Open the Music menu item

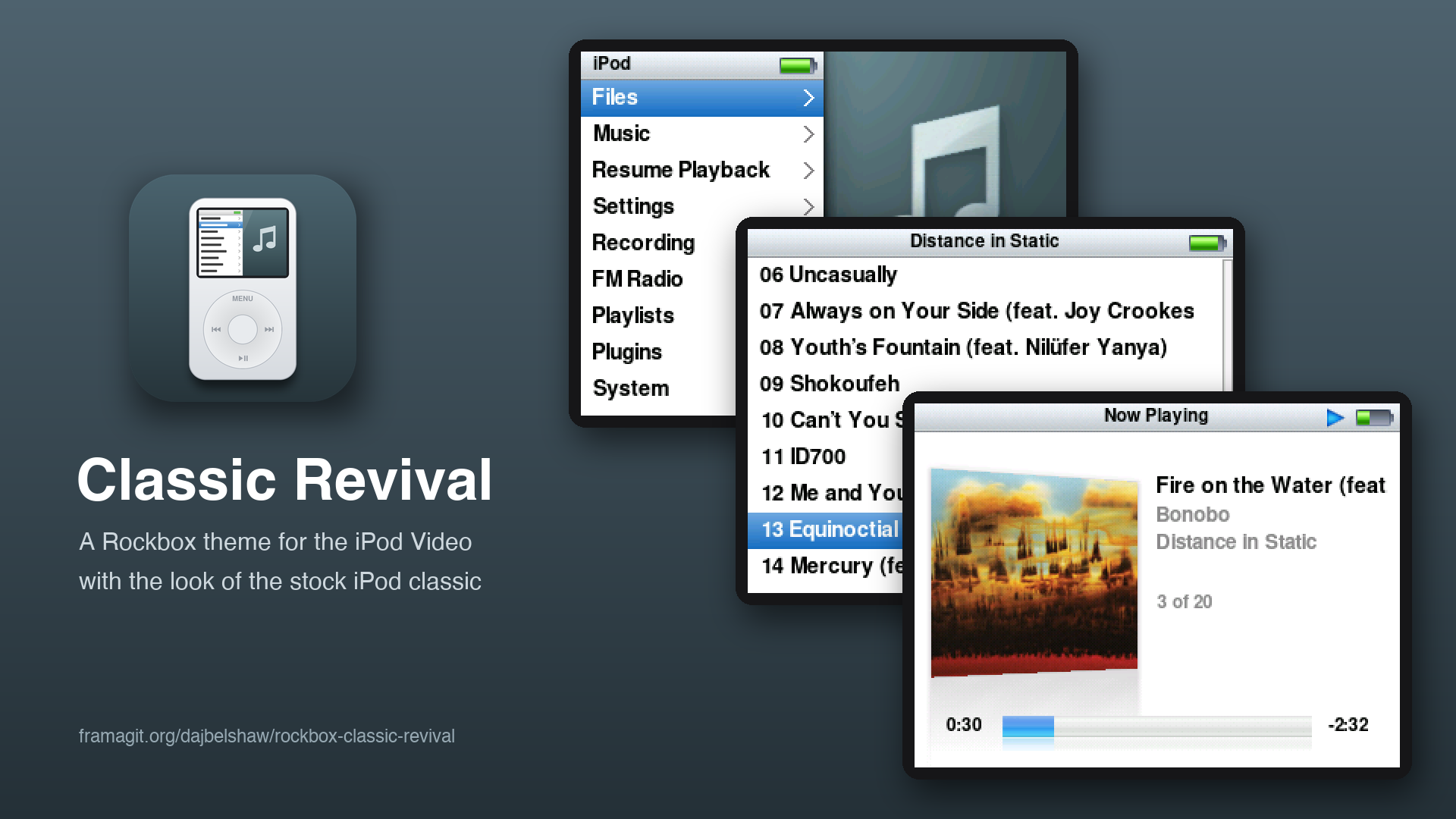(702, 134)
